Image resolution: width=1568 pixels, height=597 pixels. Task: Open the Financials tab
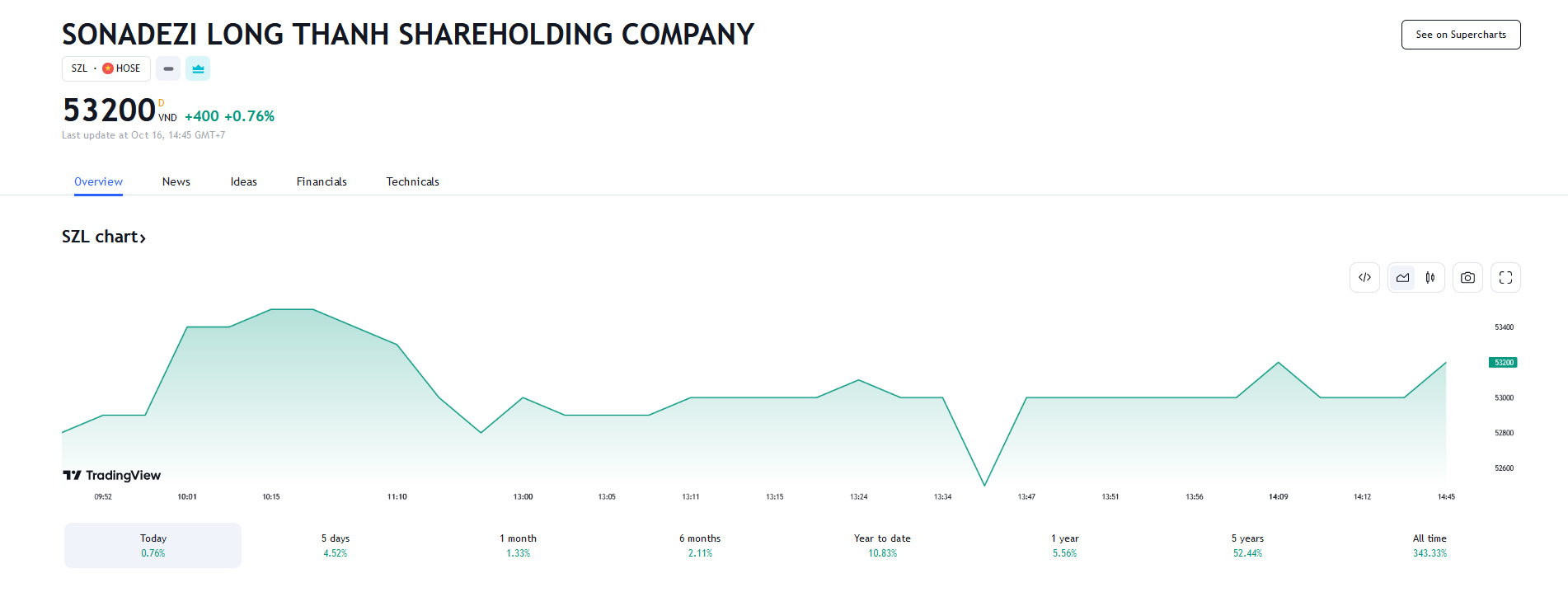coord(322,181)
